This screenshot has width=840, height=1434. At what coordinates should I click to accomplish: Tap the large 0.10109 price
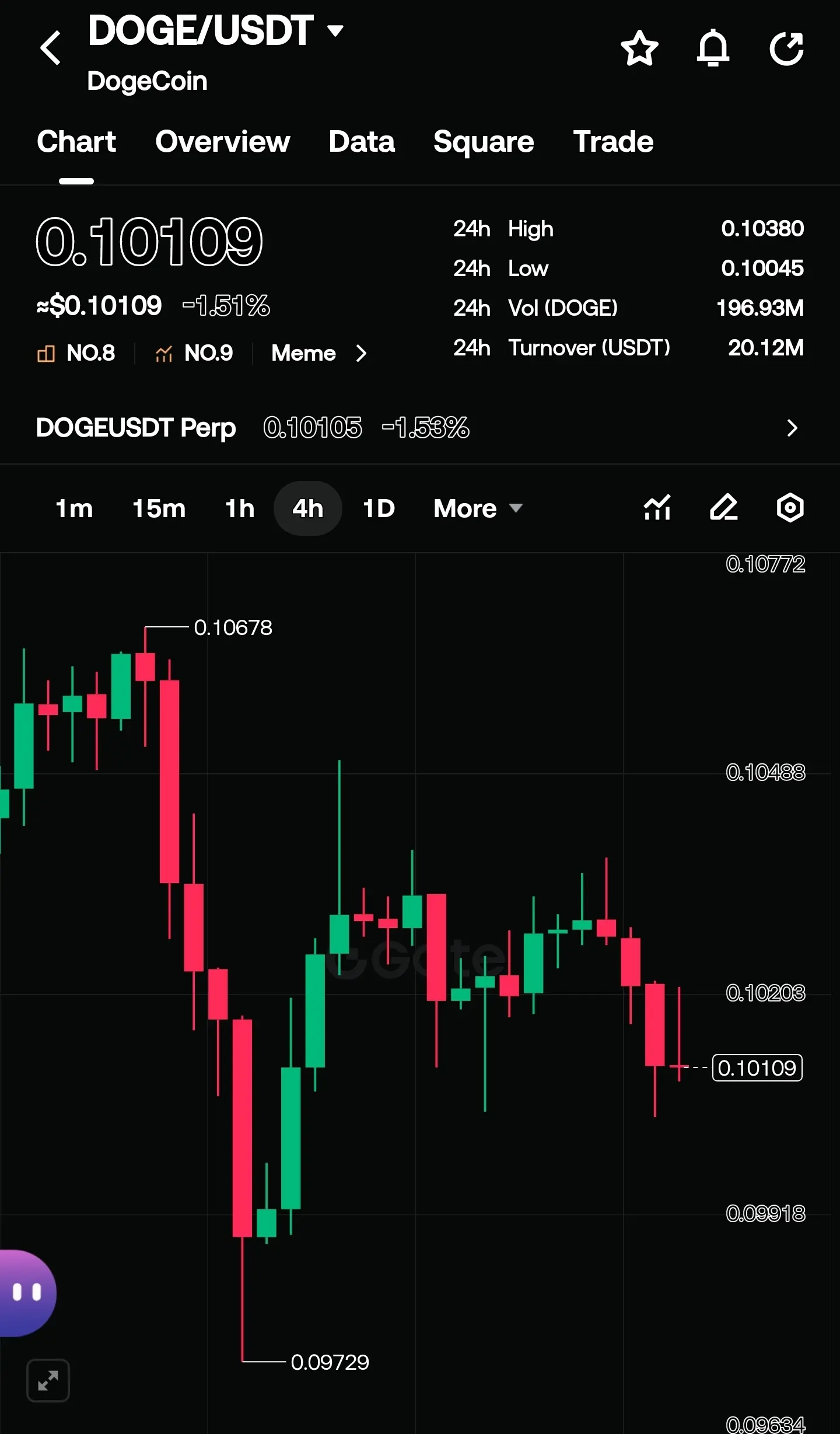tap(149, 241)
